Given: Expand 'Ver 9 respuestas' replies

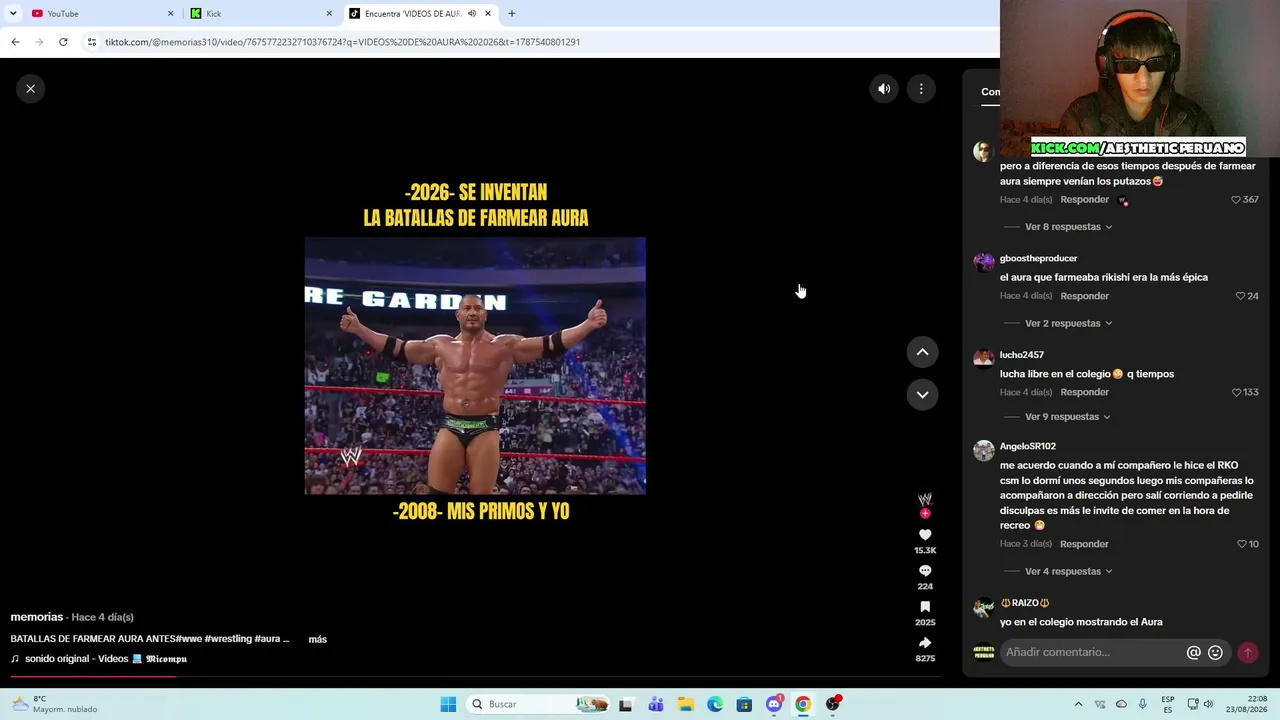Looking at the screenshot, I should tap(1068, 417).
